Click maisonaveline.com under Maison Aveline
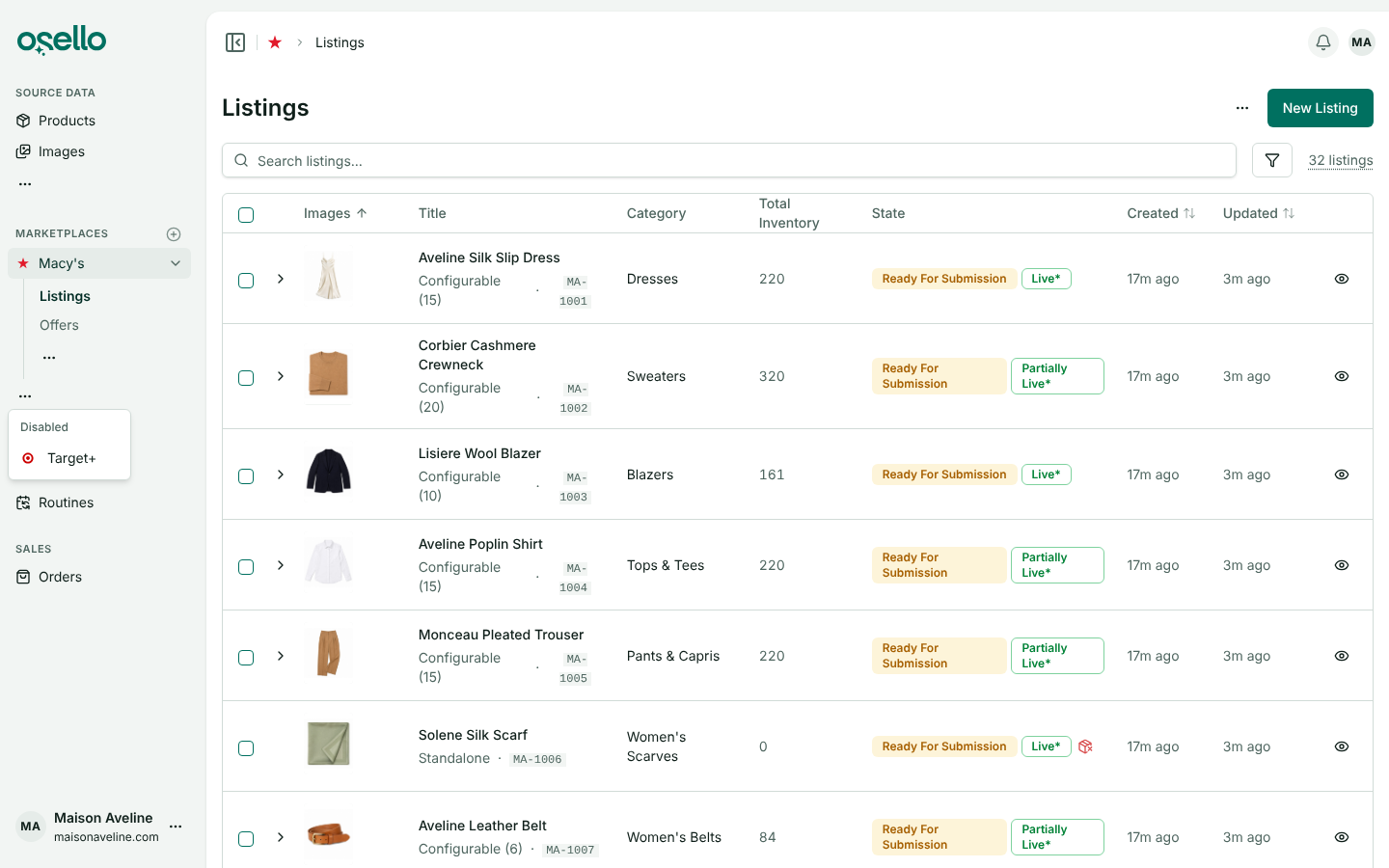The image size is (1389, 868). (106, 837)
